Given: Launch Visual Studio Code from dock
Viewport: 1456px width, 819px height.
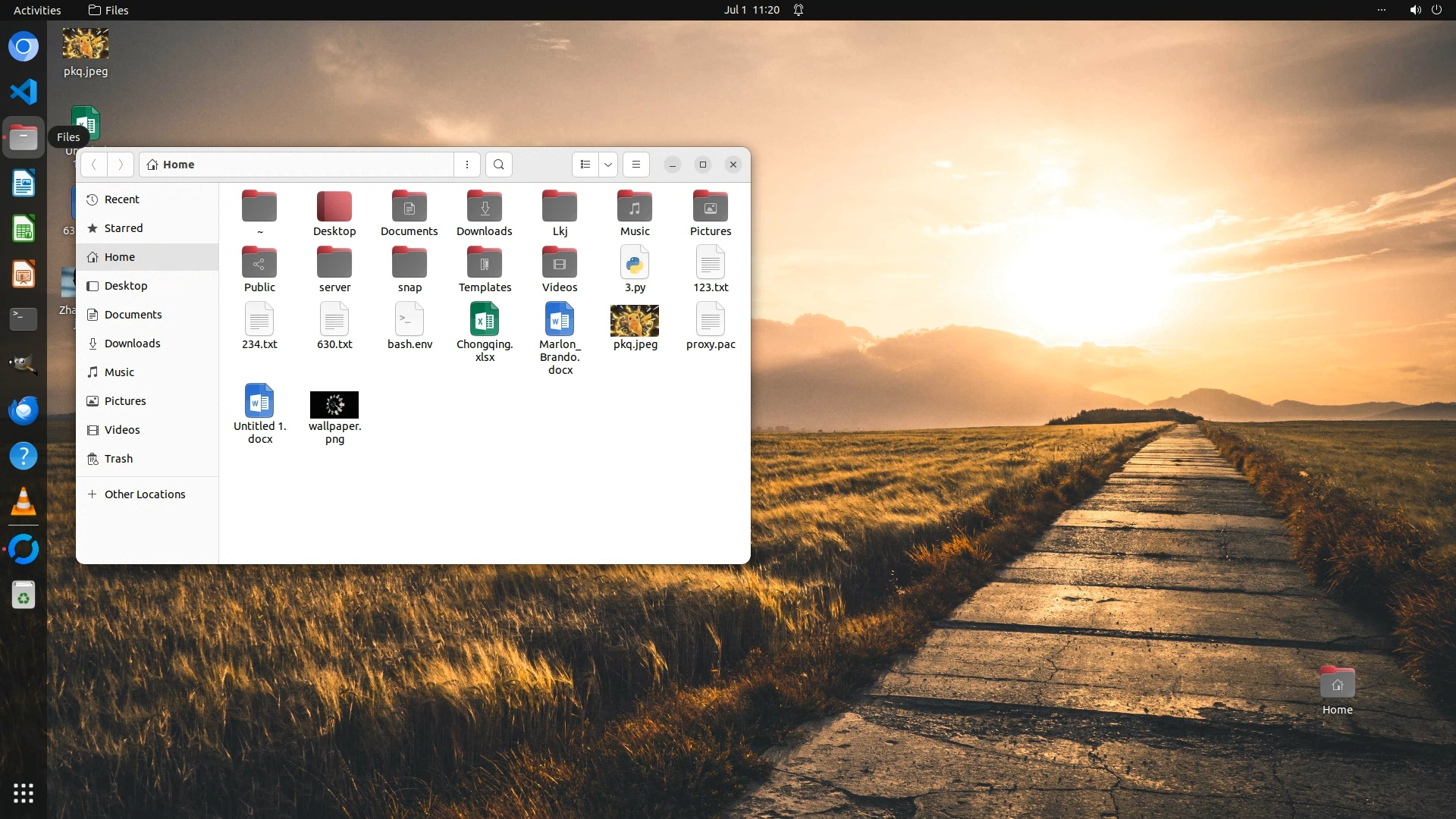Looking at the screenshot, I should coord(24,92).
